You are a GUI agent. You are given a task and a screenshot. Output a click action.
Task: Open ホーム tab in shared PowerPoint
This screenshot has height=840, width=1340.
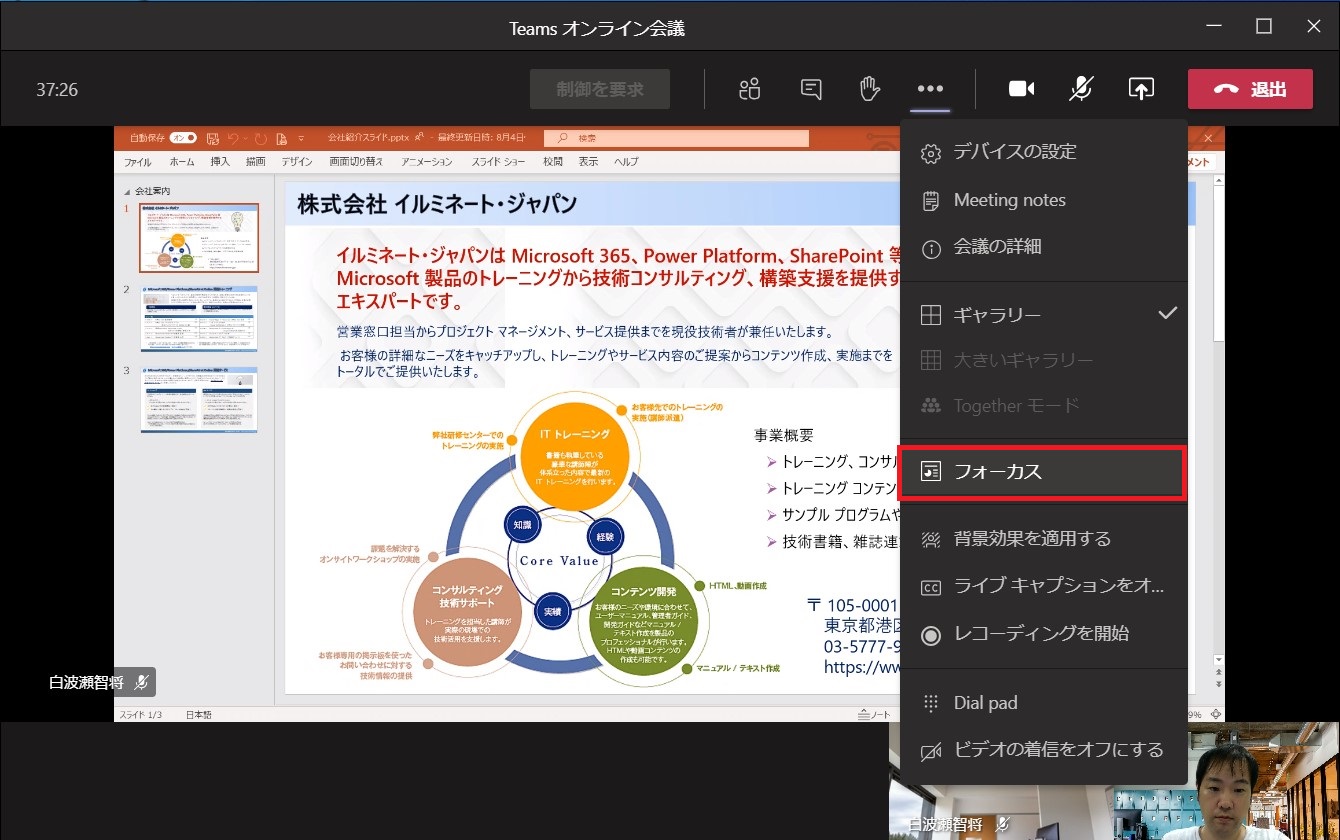[182, 161]
